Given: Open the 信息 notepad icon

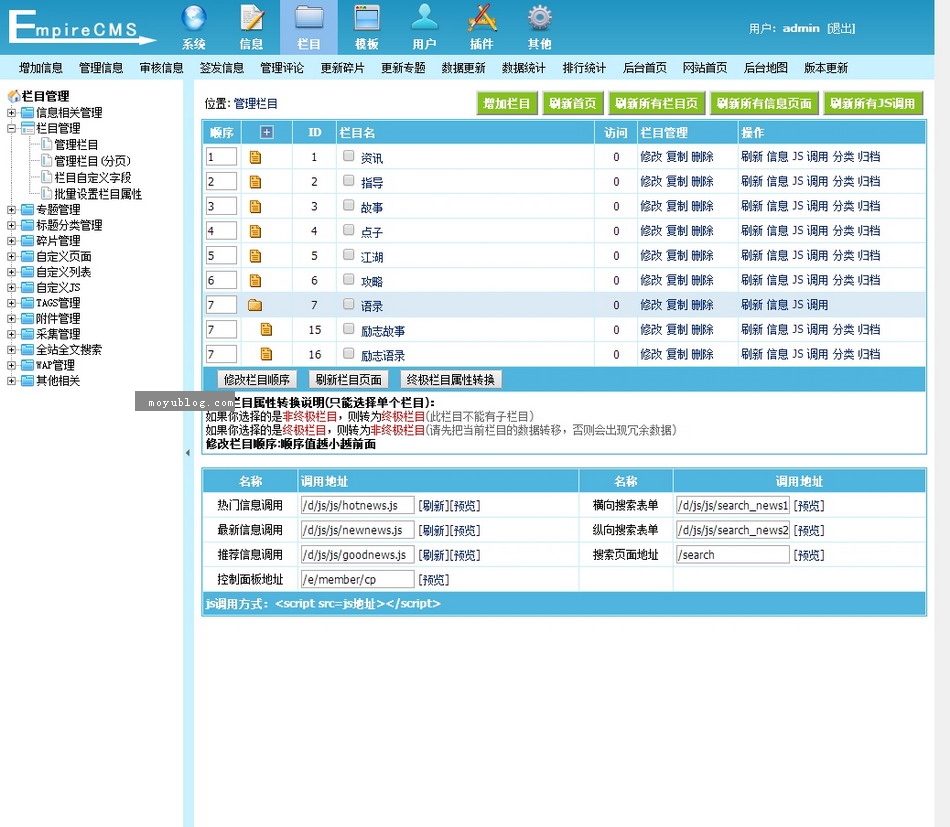Looking at the screenshot, I should point(251,18).
